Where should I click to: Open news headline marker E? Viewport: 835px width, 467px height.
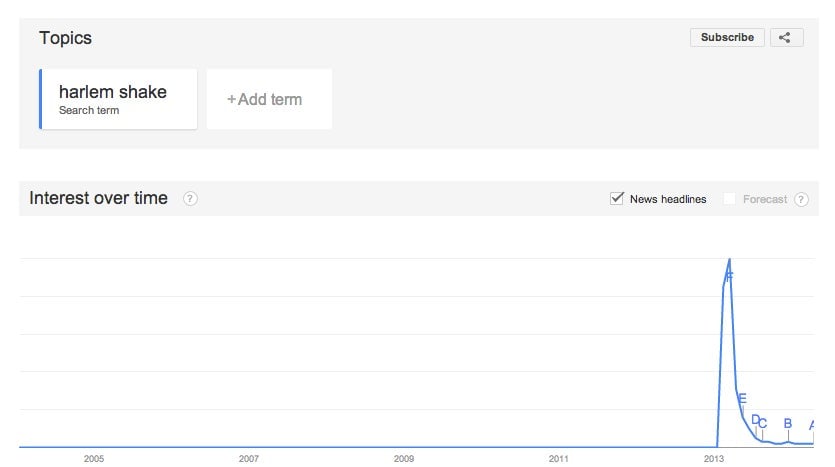[x=742, y=398]
